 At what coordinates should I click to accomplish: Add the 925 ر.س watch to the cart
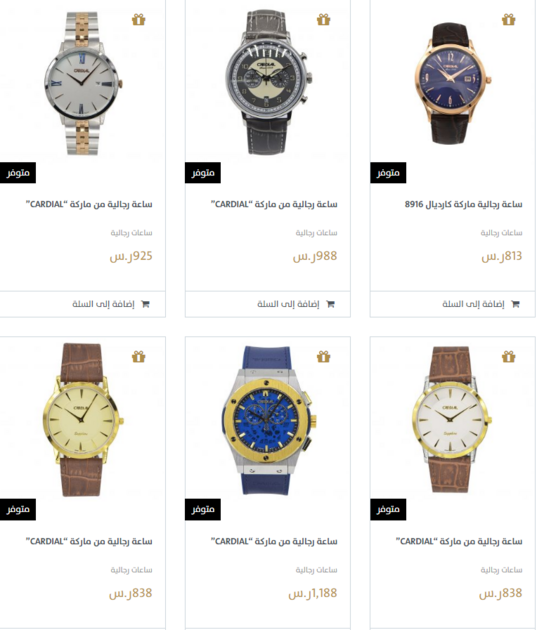pos(82,304)
